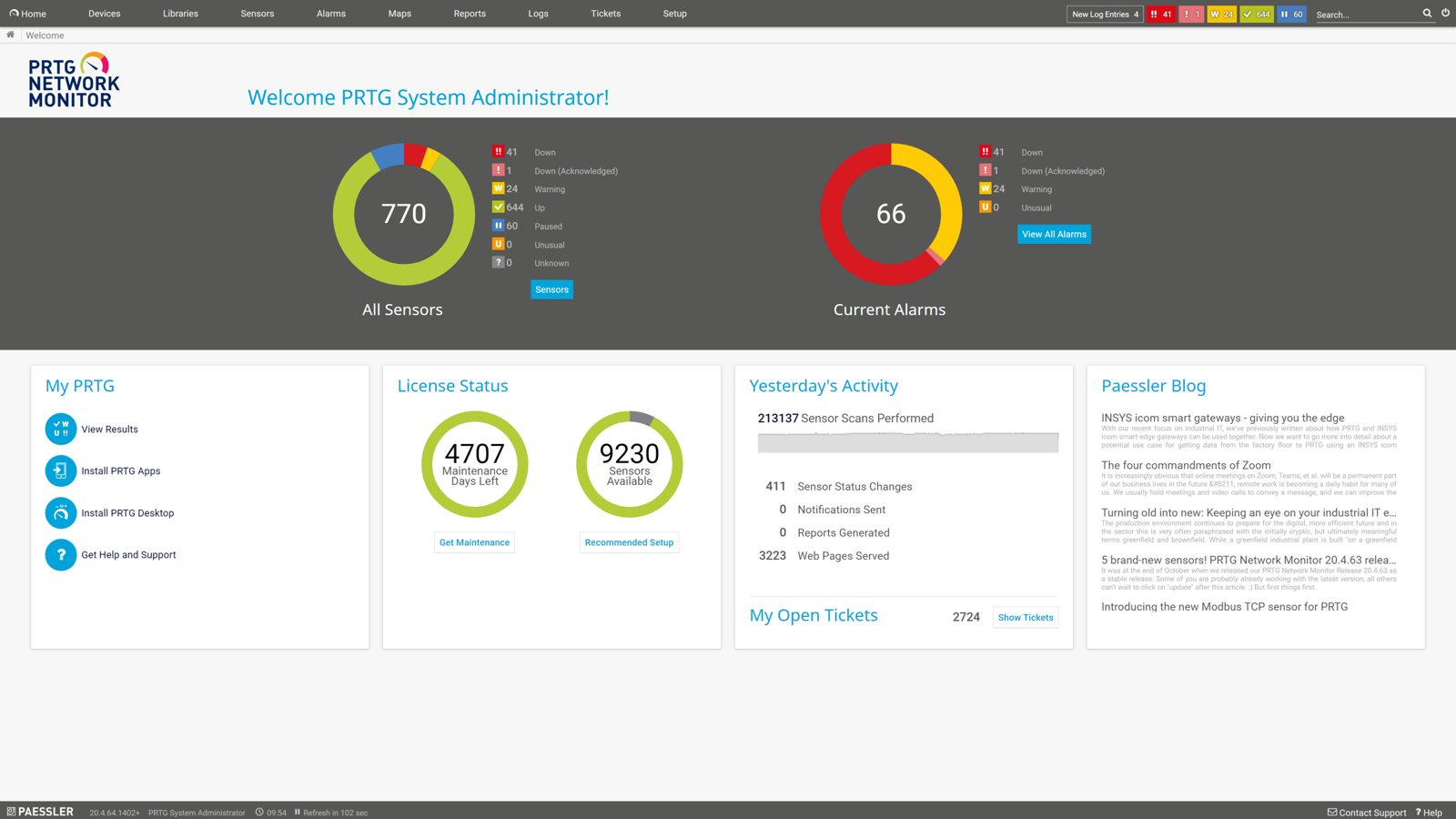The width and height of the screenshot is (1456, 819).
Task: Click the Get Help and Support icon
Action: [61, 555]
